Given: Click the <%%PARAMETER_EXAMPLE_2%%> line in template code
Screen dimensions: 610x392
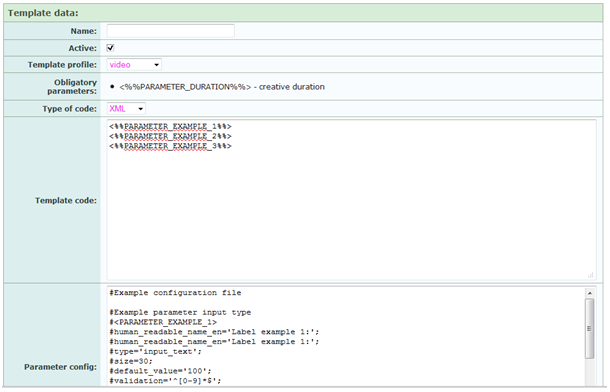Looking at the screenshot, I should (x=170, y=136).
